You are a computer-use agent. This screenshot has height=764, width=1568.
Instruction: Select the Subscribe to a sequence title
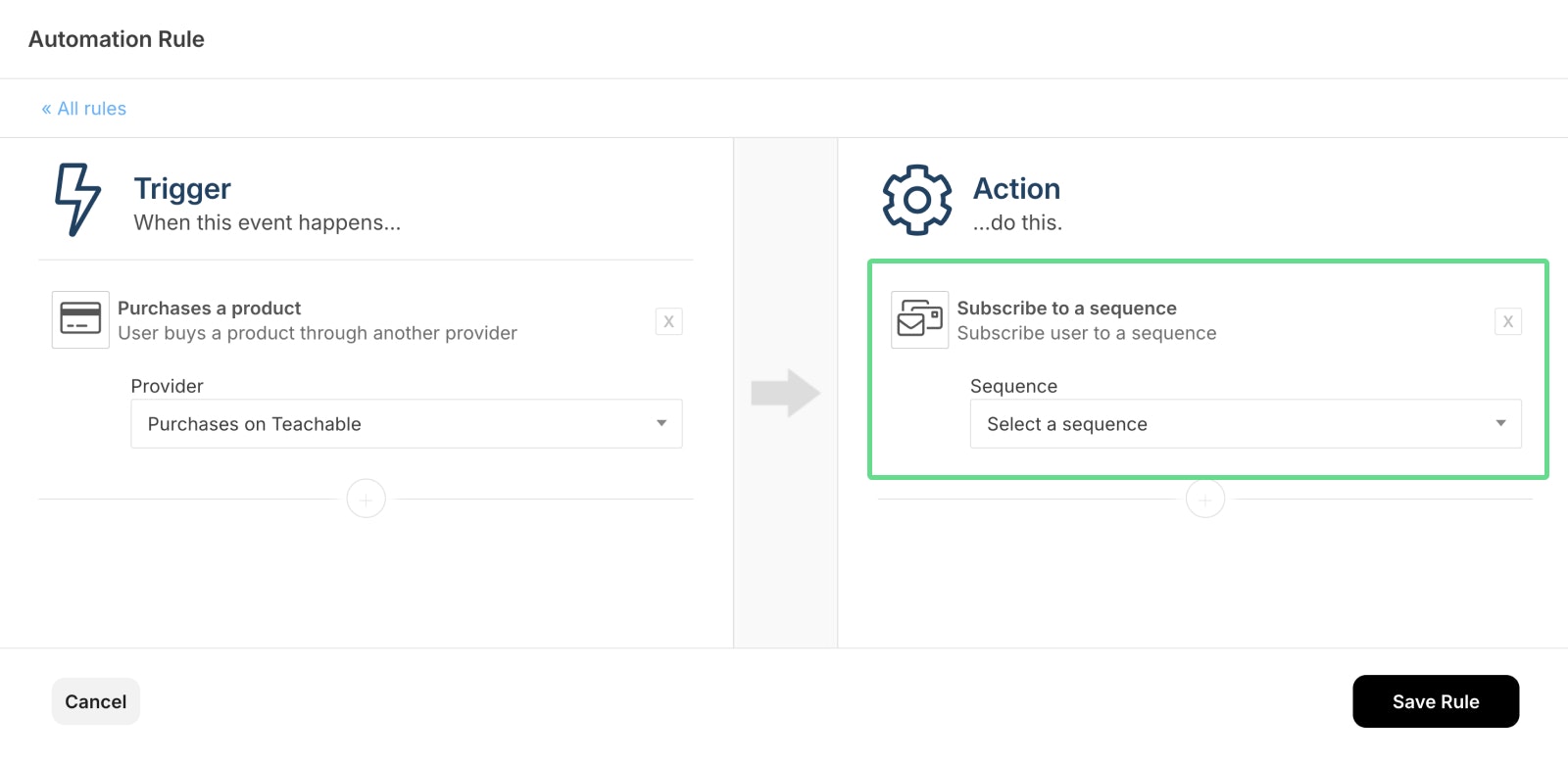pyautogui.click(x=1066, y=309)
